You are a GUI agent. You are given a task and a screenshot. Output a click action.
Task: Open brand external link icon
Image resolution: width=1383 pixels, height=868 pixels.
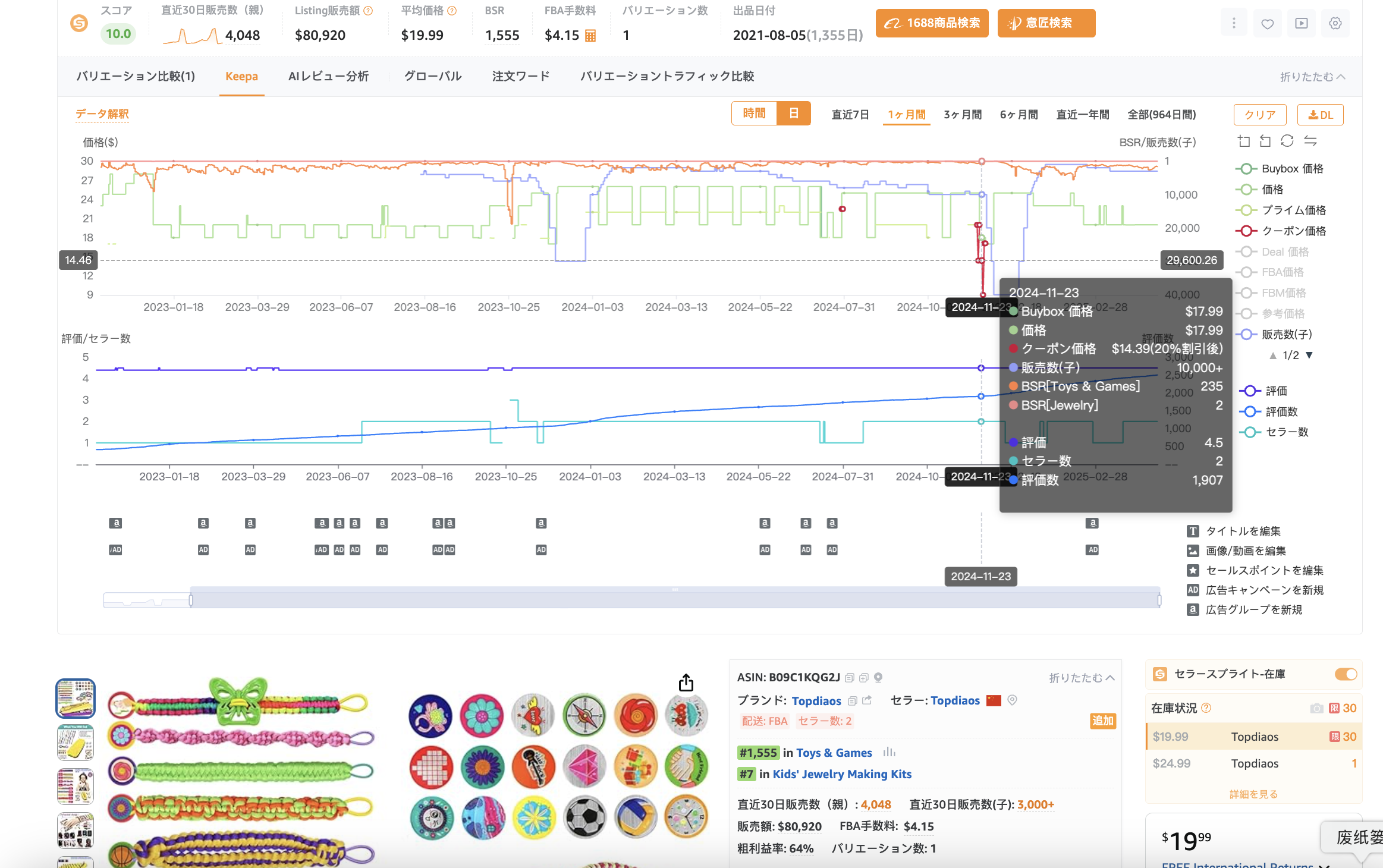click(867, 700)
